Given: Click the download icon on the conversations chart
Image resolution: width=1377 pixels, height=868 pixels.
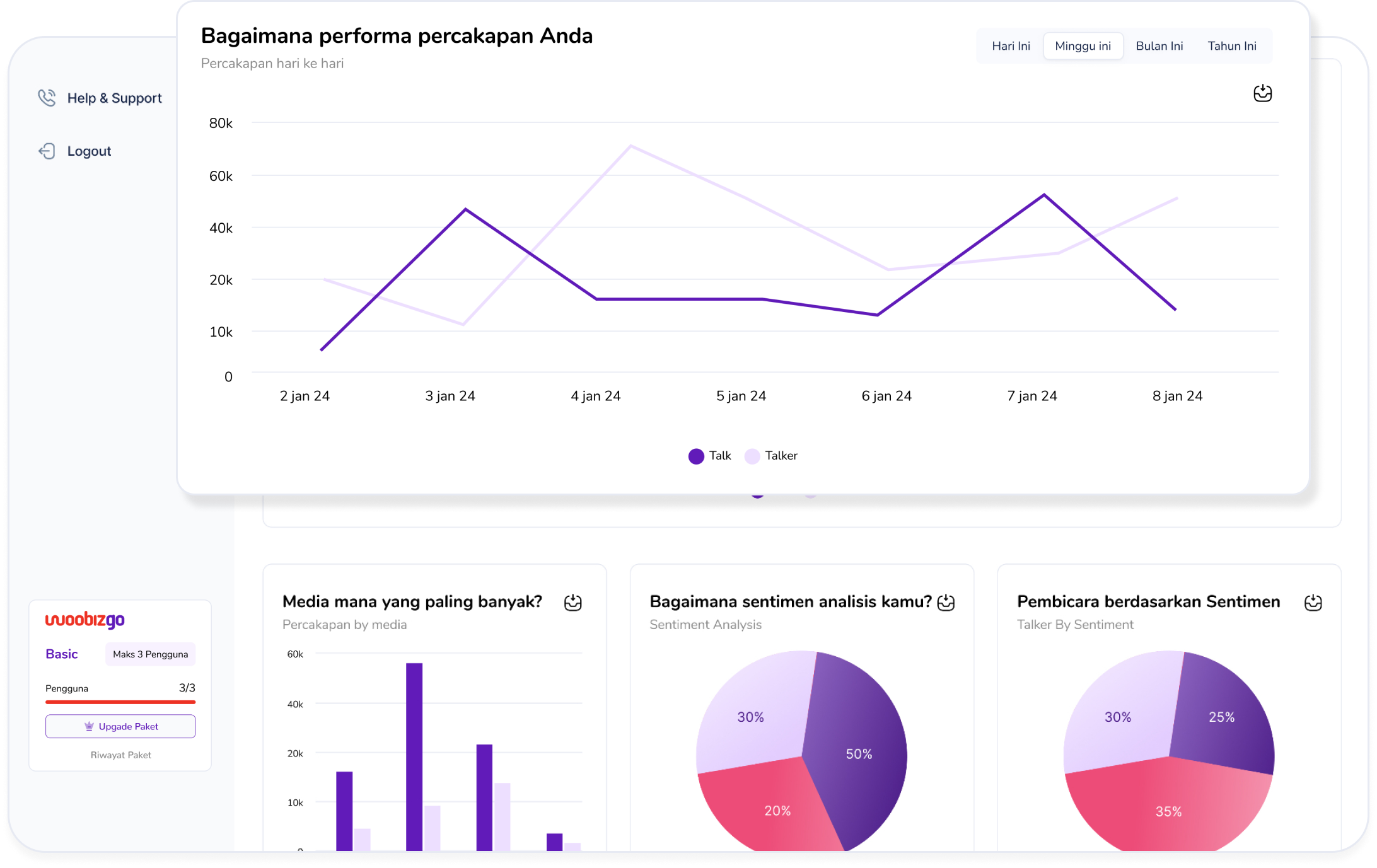Looking at the screenshot, I should tap(1263, 93).
